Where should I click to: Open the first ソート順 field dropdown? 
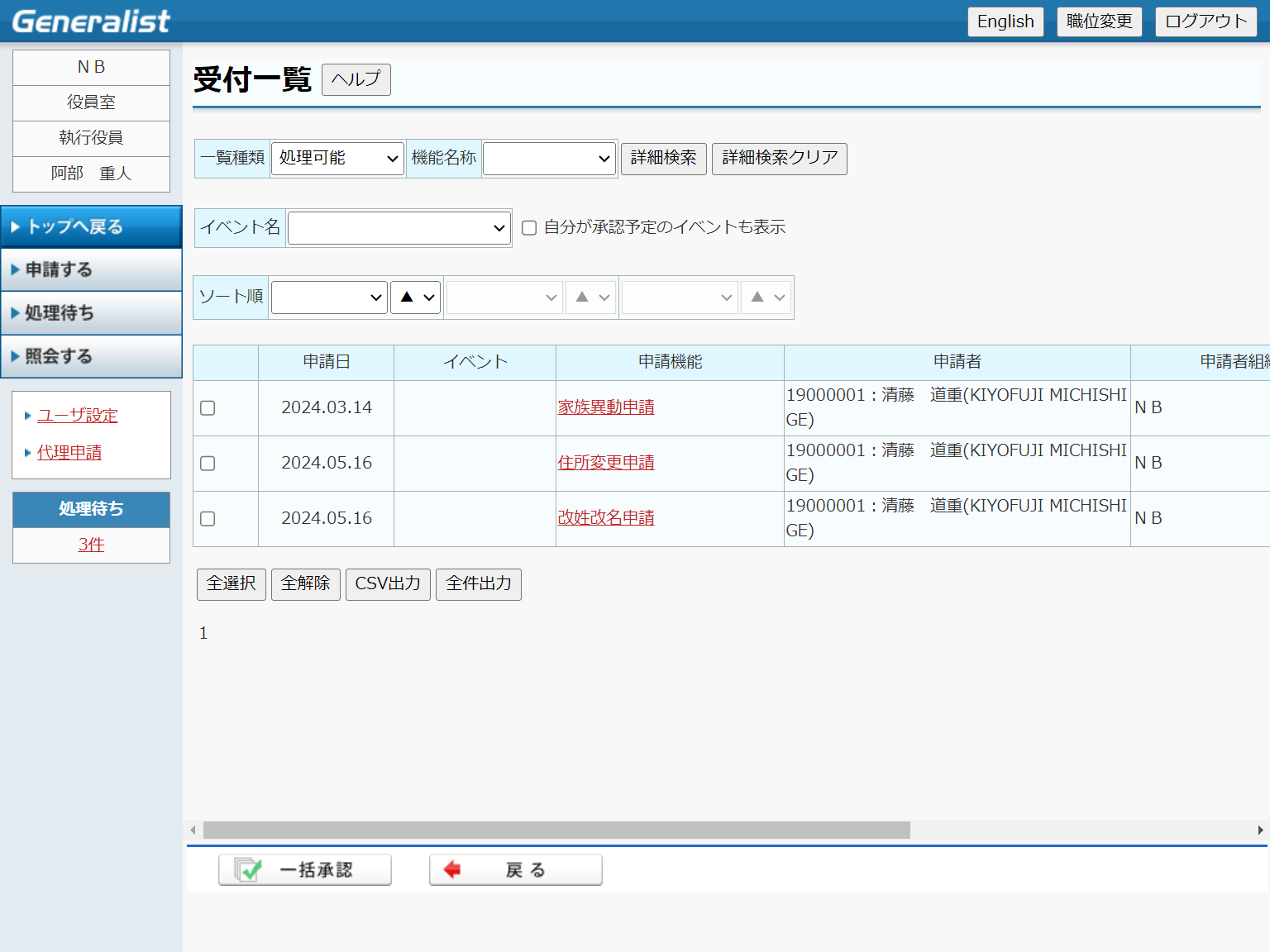[329, 297]
